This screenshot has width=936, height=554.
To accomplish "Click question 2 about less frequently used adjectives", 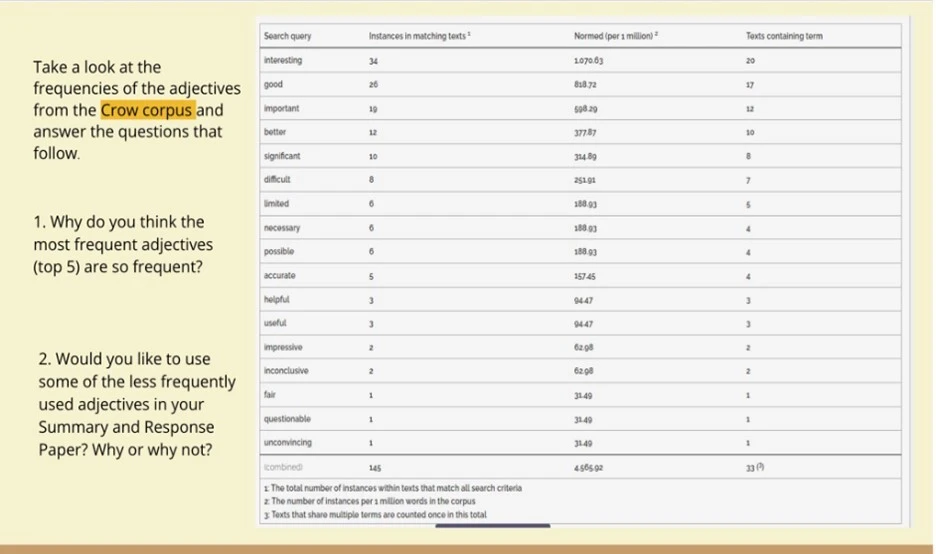I will click(x=135, y=404).
